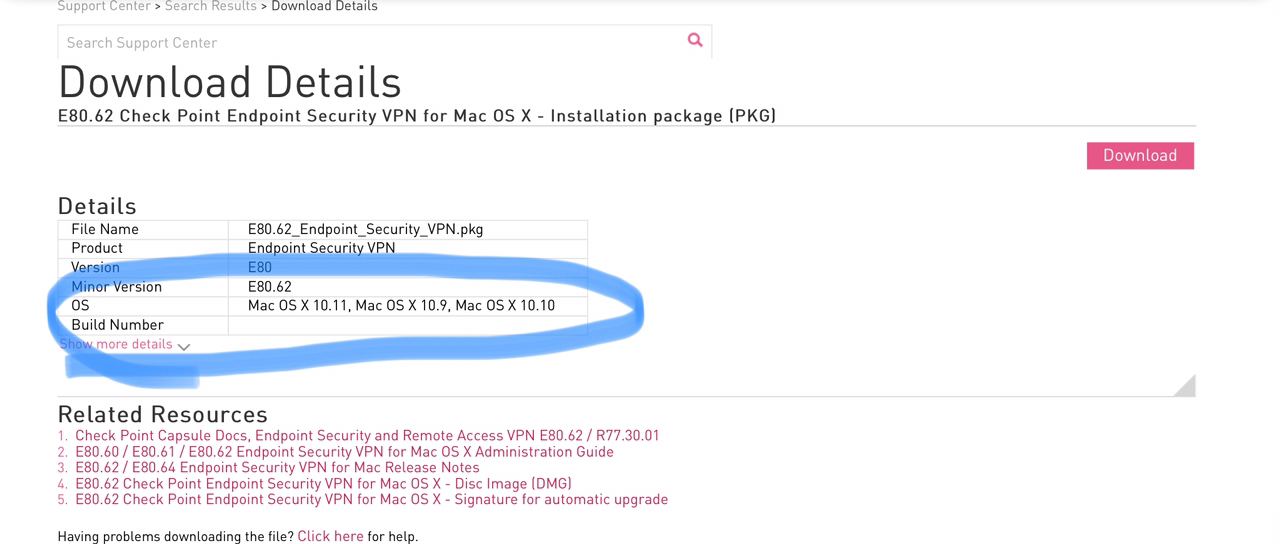Click the Show more details link
Image resolution: width=1280 pixels, height=544 pixels.
[x=116, y=344]
